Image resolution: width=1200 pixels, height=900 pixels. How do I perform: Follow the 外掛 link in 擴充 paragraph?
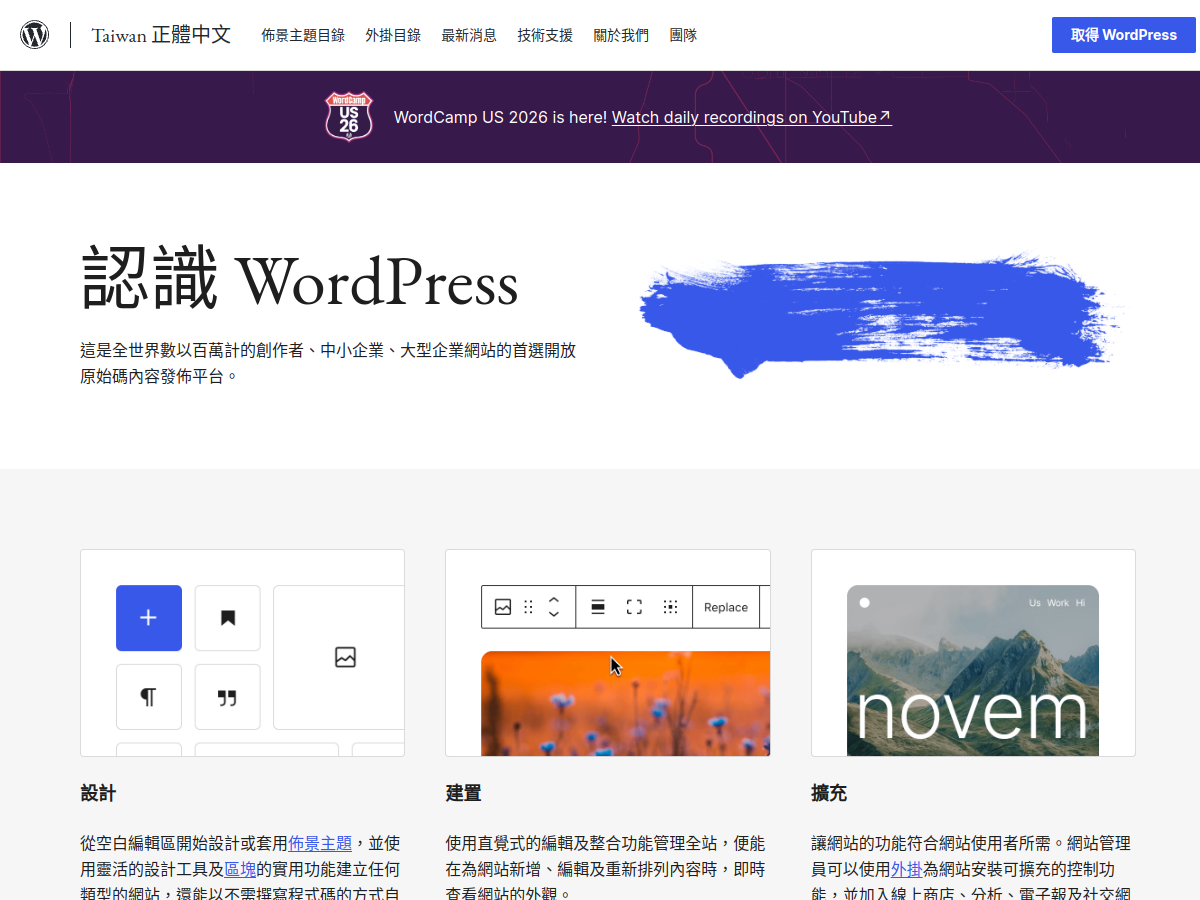(x=907, y=869)
